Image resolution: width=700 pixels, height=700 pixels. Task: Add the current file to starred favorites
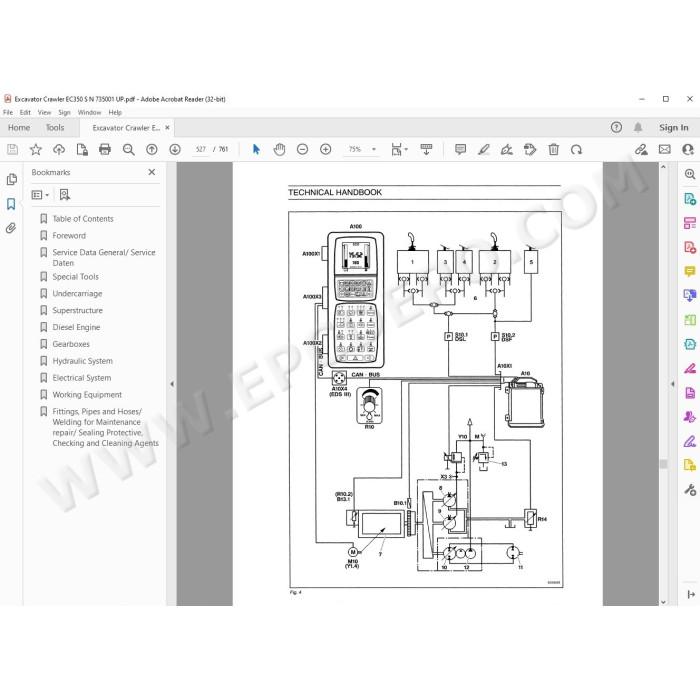coord(36,150)
